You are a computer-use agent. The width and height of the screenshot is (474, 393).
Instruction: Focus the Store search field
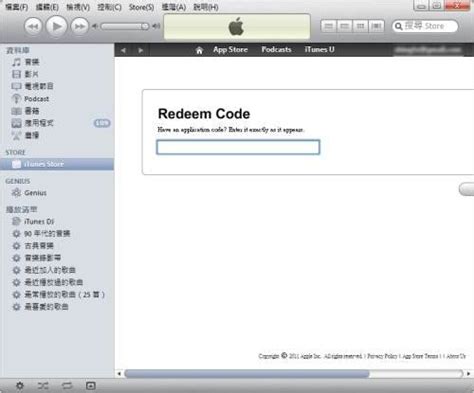(x=425, y=26)
